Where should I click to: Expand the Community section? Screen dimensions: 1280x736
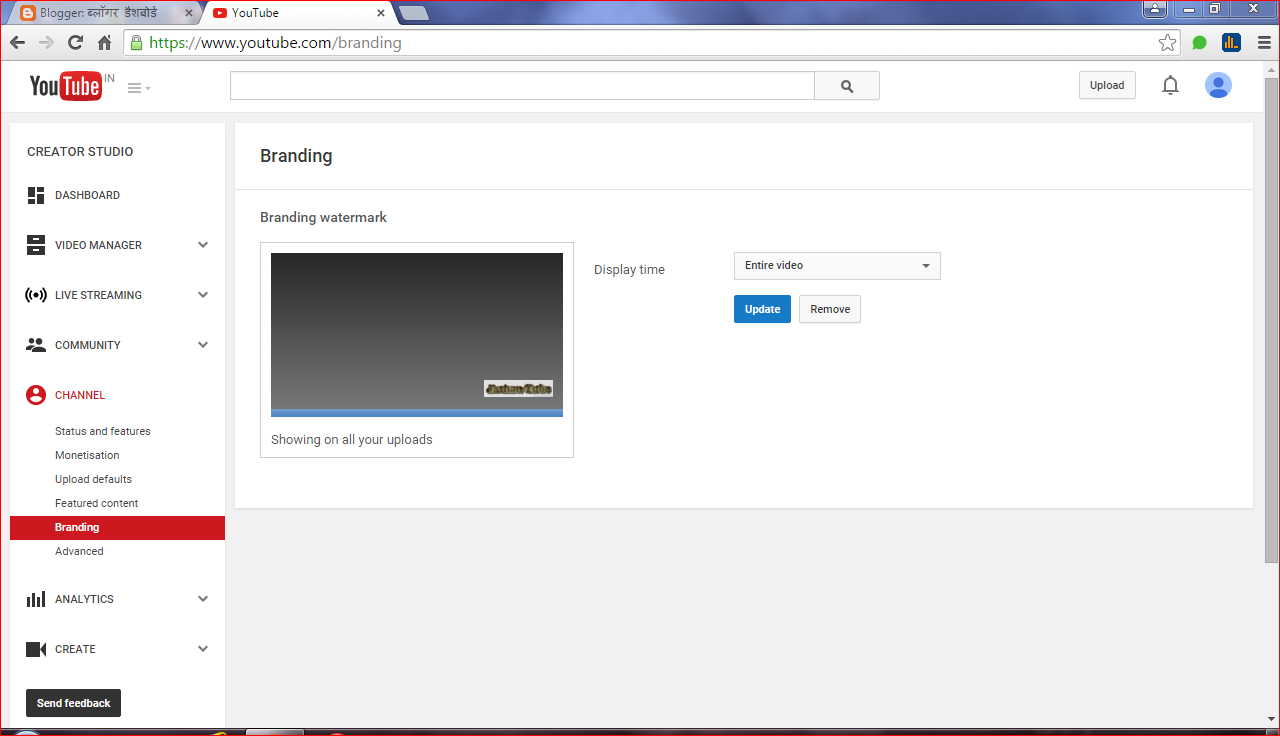tap(203, 345)
